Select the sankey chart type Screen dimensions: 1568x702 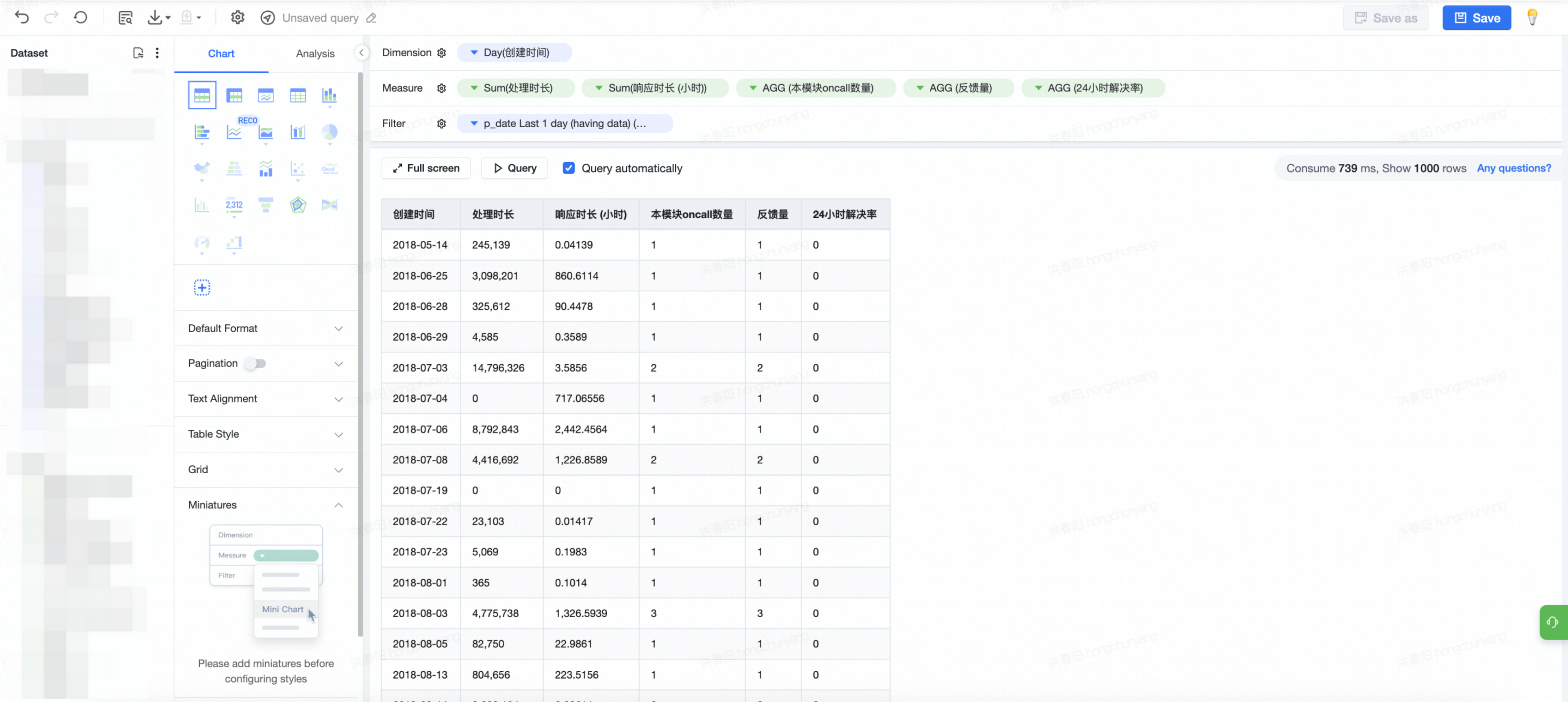[329, 205]
